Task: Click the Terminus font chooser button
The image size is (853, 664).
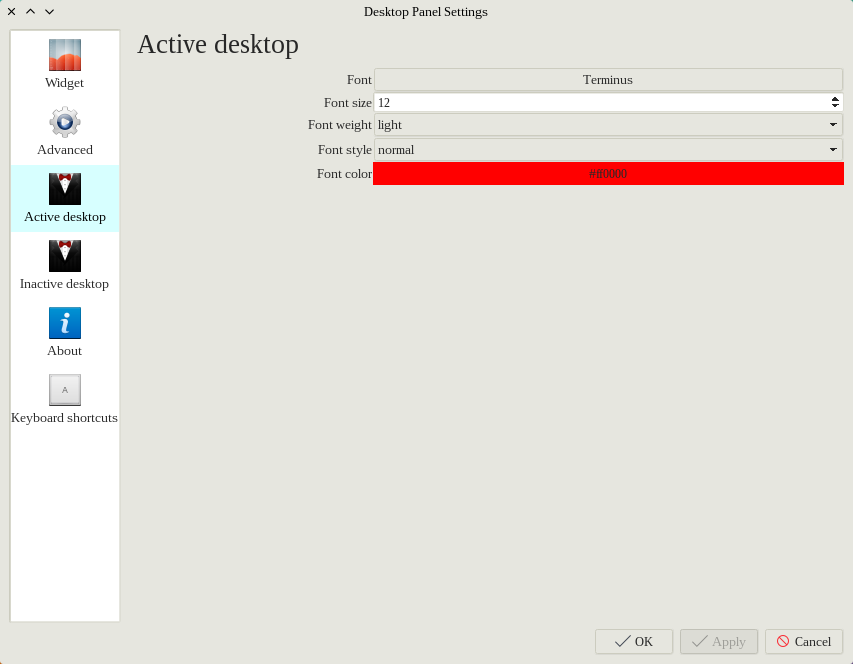Action: (x=608, y=80)
